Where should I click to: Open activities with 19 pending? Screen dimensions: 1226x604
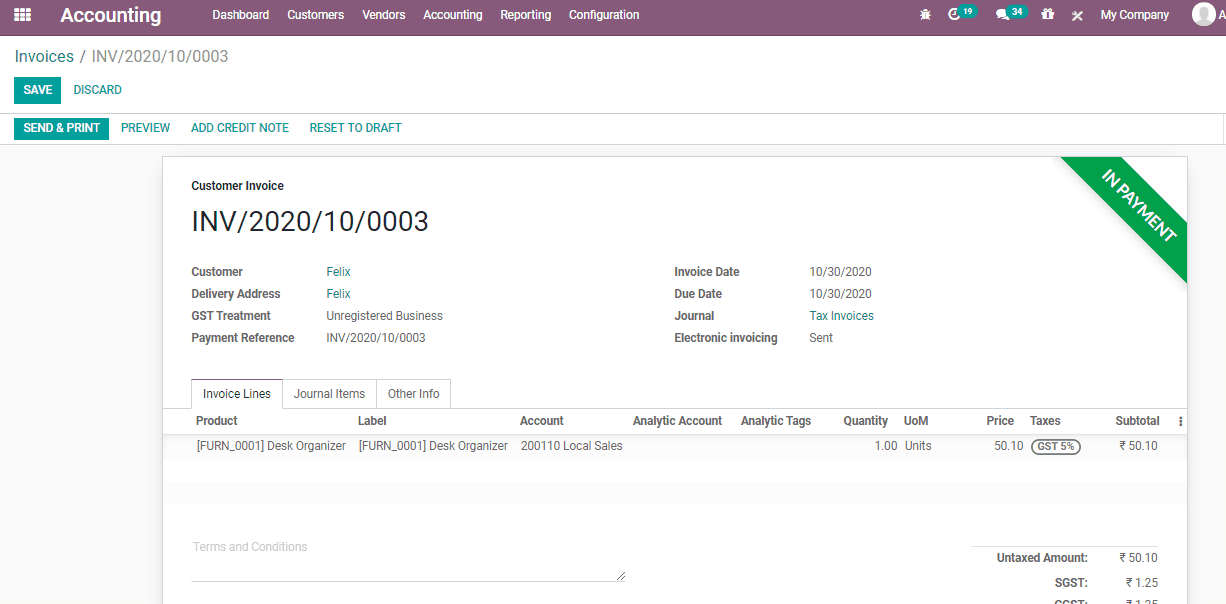pos(958,14)
